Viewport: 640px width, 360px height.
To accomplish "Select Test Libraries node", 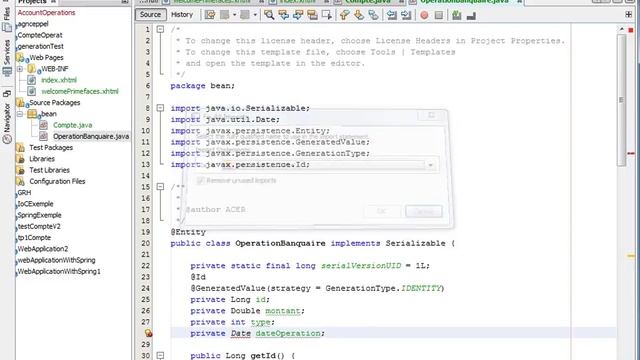I will tap(49, 170).
